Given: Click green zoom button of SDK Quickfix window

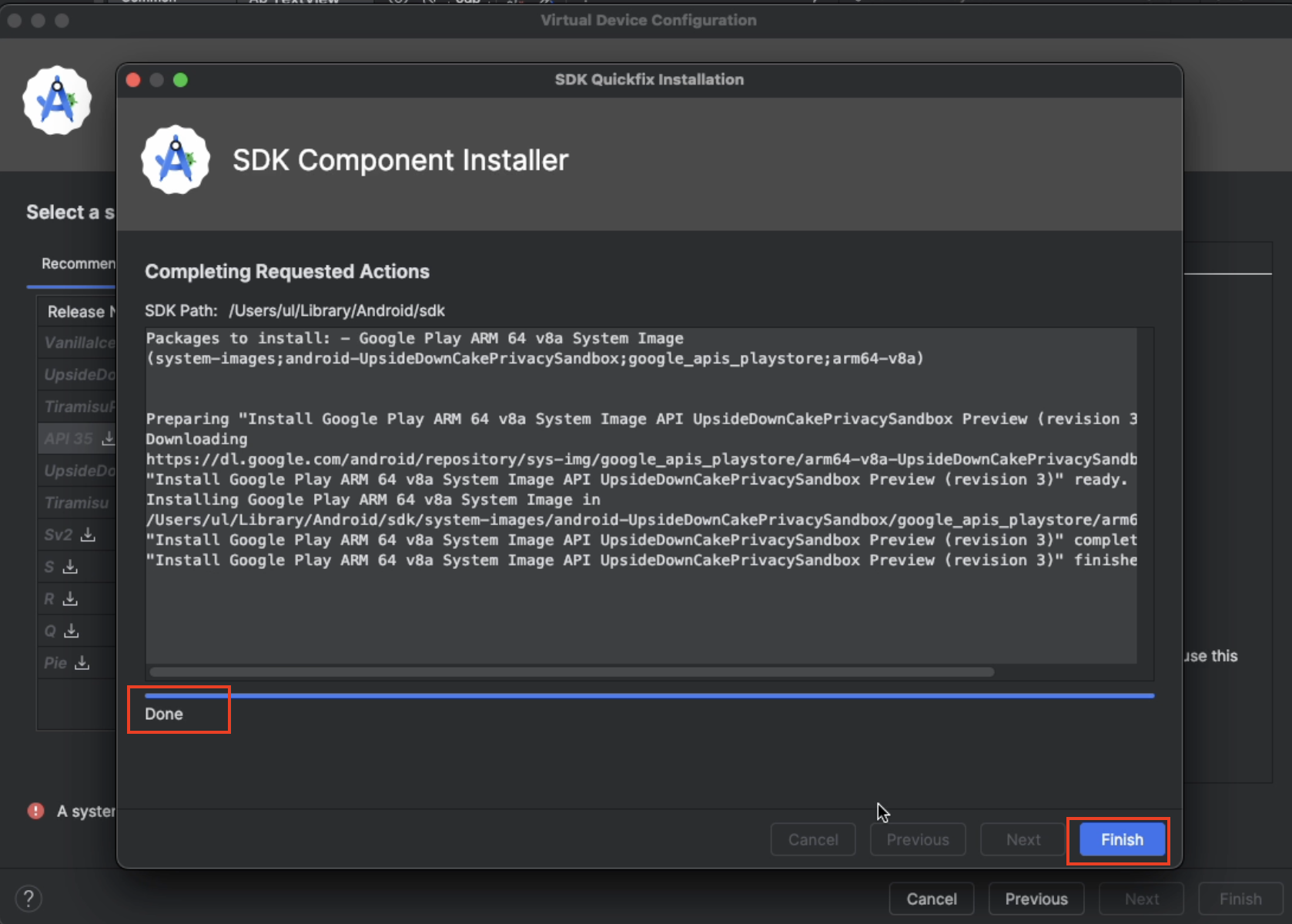Looking at the screenshot, I should pos(180,80).
